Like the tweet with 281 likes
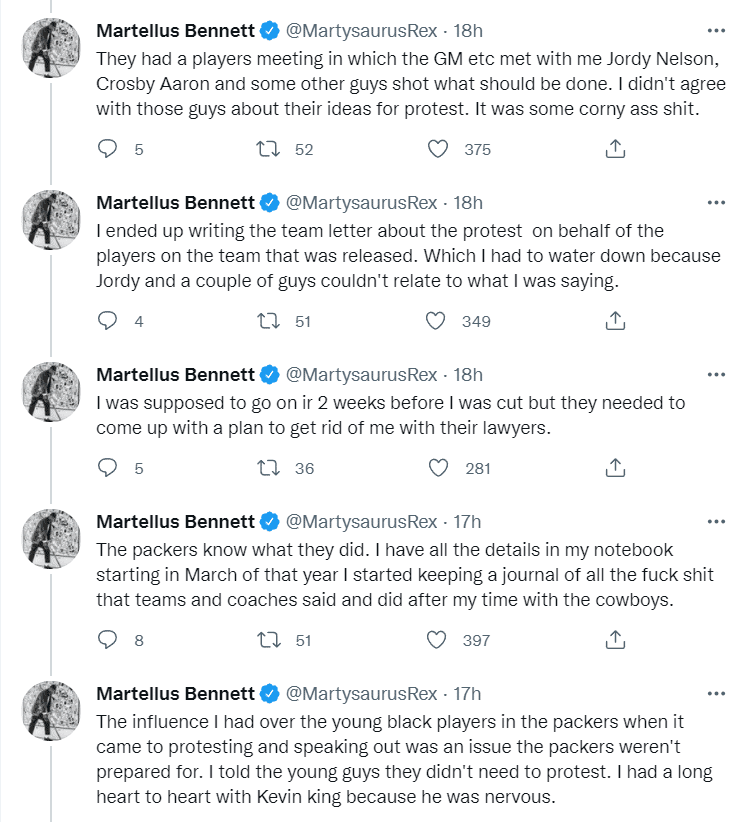Viewport: 749px width, 822px height. [x=437, y=467]
